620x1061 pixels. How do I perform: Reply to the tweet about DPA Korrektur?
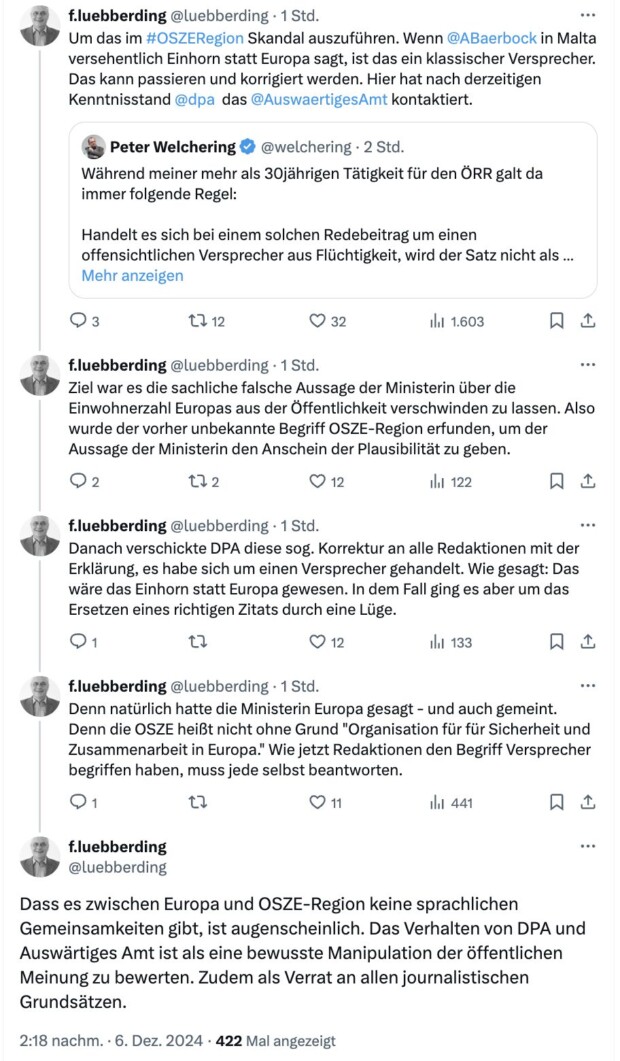[79, 642]
